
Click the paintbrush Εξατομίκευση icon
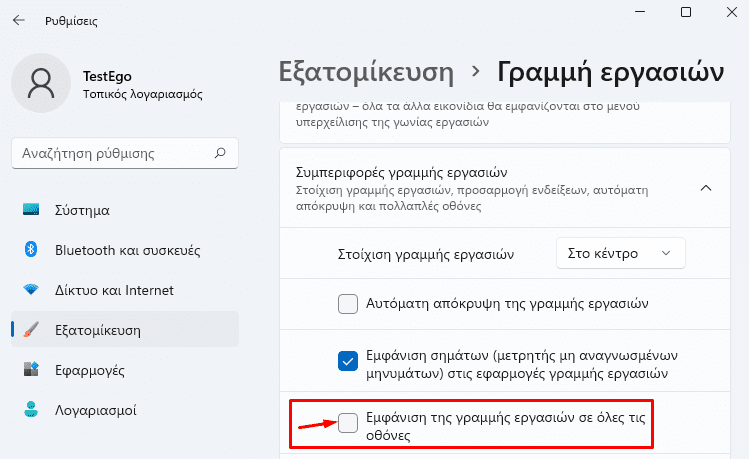(31, 329)
